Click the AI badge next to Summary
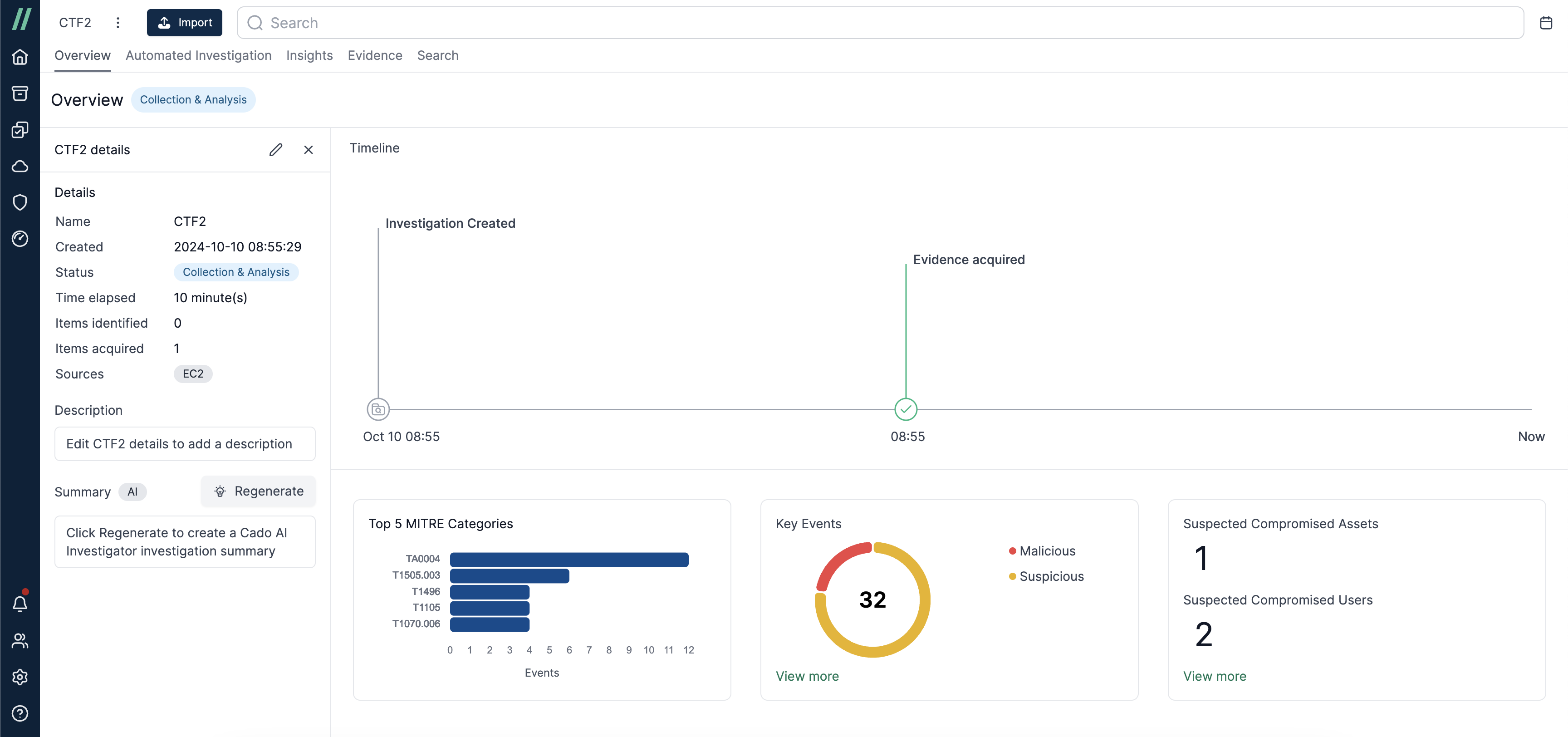The height and width of the screenshot is (737, 1568). click(132, 492)
